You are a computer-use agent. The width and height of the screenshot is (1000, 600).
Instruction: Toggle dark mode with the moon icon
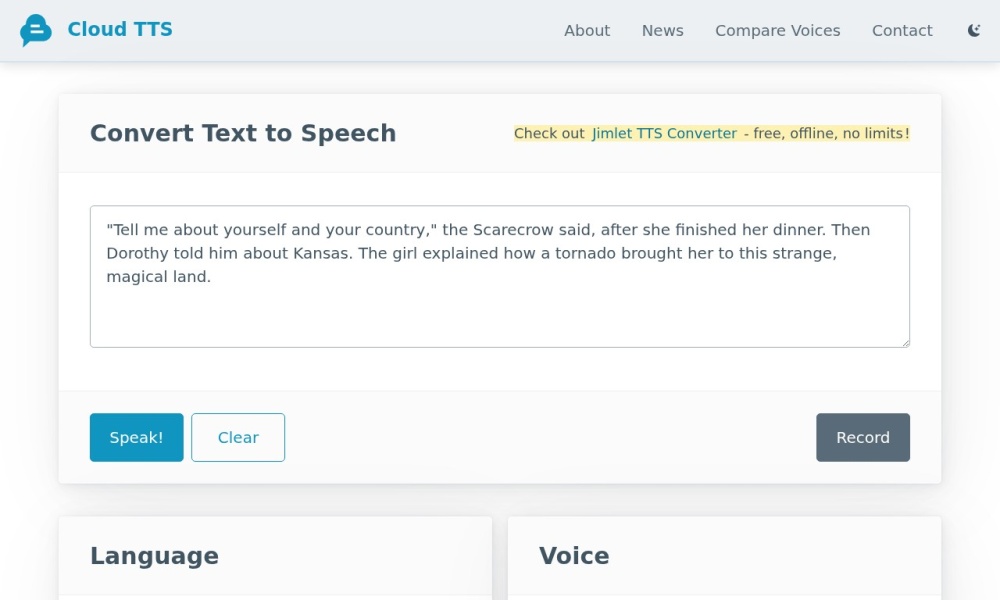coord(974,31)
